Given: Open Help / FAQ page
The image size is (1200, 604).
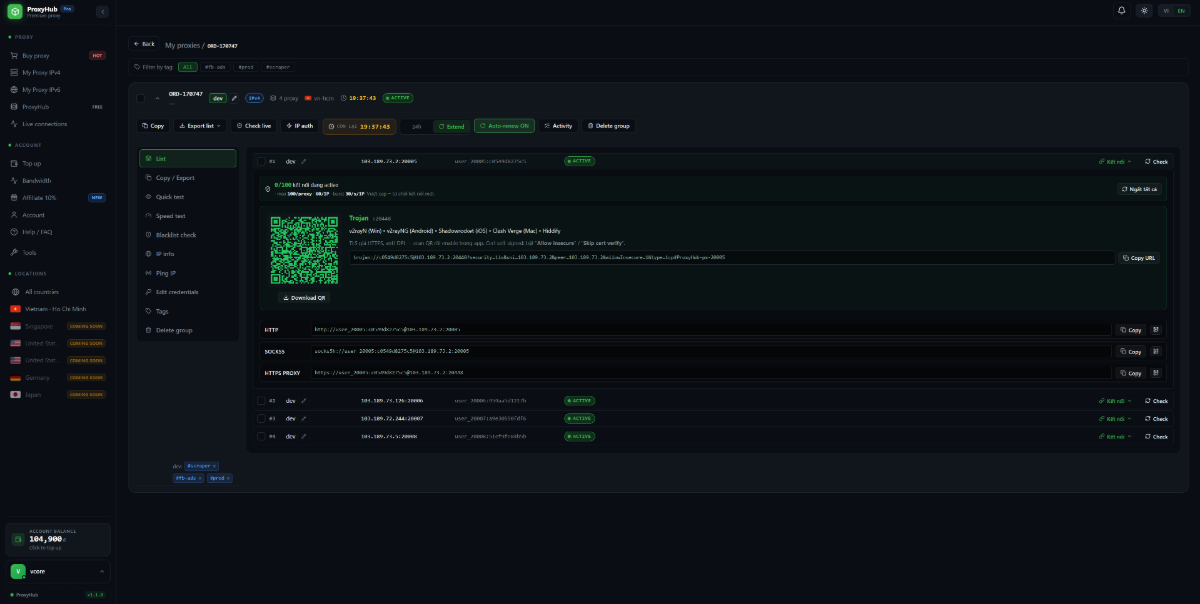Looking at the screenshot, I should click(x=57, y=231).
